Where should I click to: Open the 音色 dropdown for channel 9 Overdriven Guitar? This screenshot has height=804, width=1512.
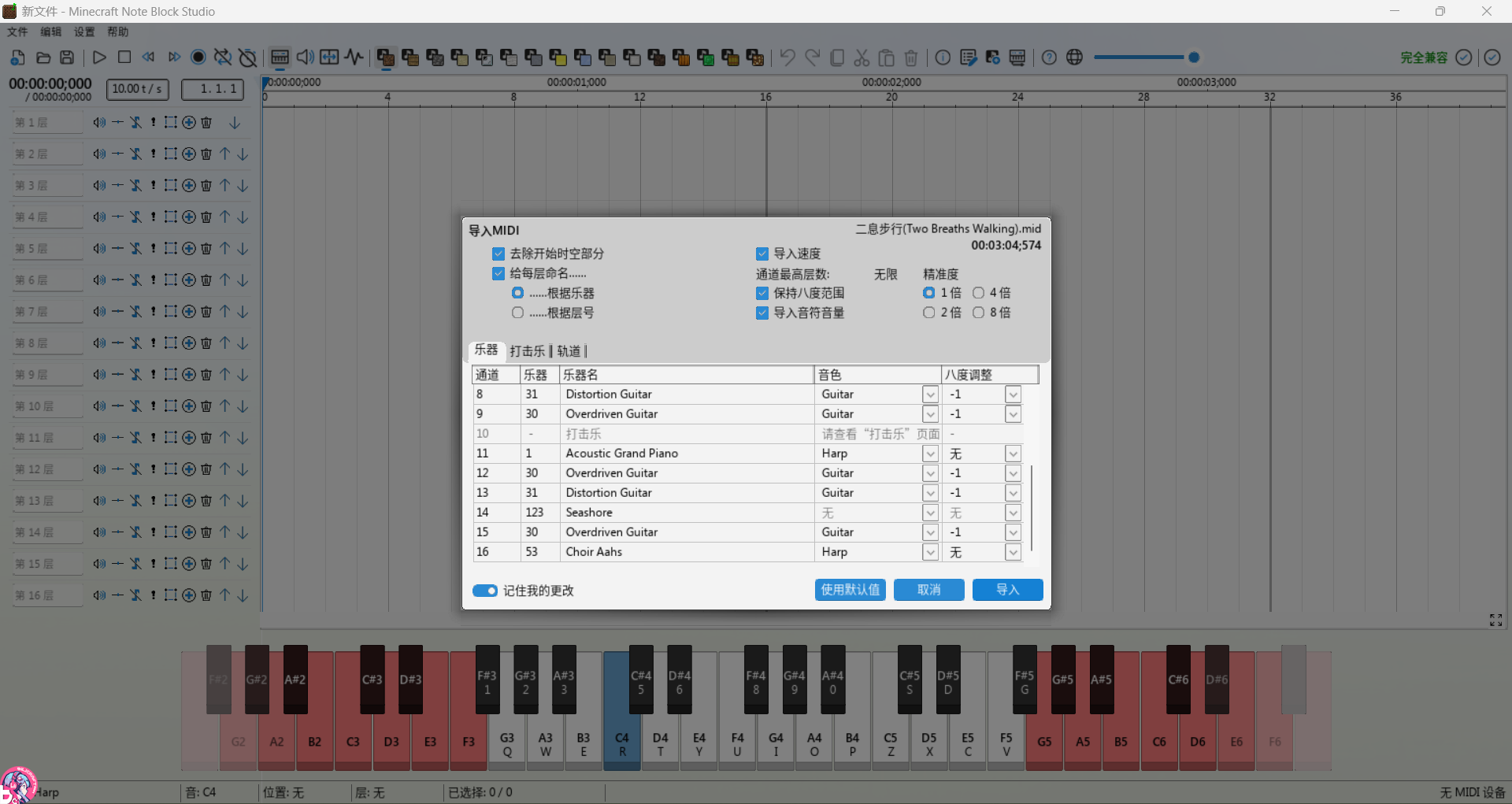930,414
